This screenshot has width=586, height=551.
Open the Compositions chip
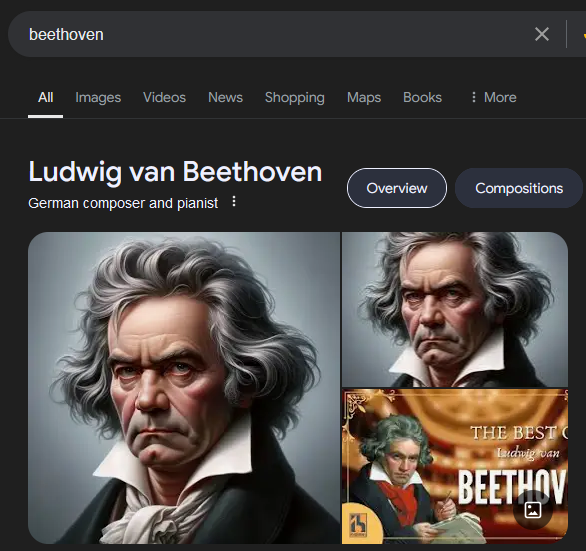[x=519, y=188]
